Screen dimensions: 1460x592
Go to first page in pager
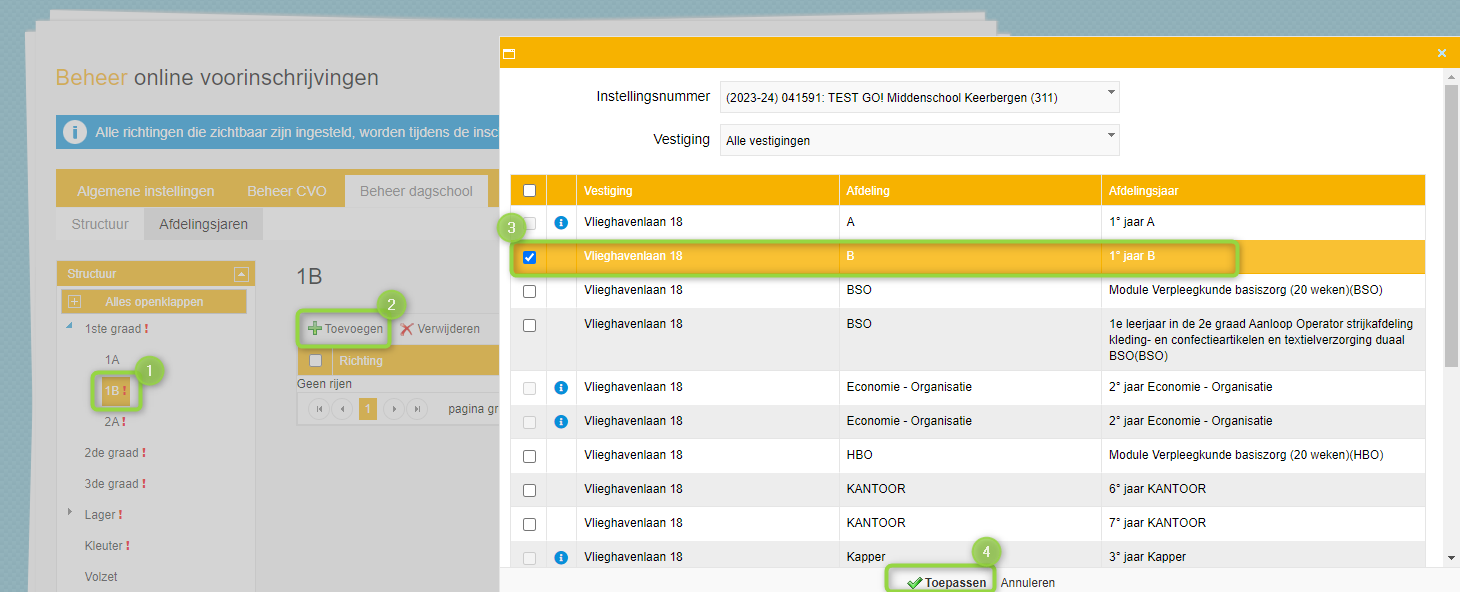[x=318, y=409]
